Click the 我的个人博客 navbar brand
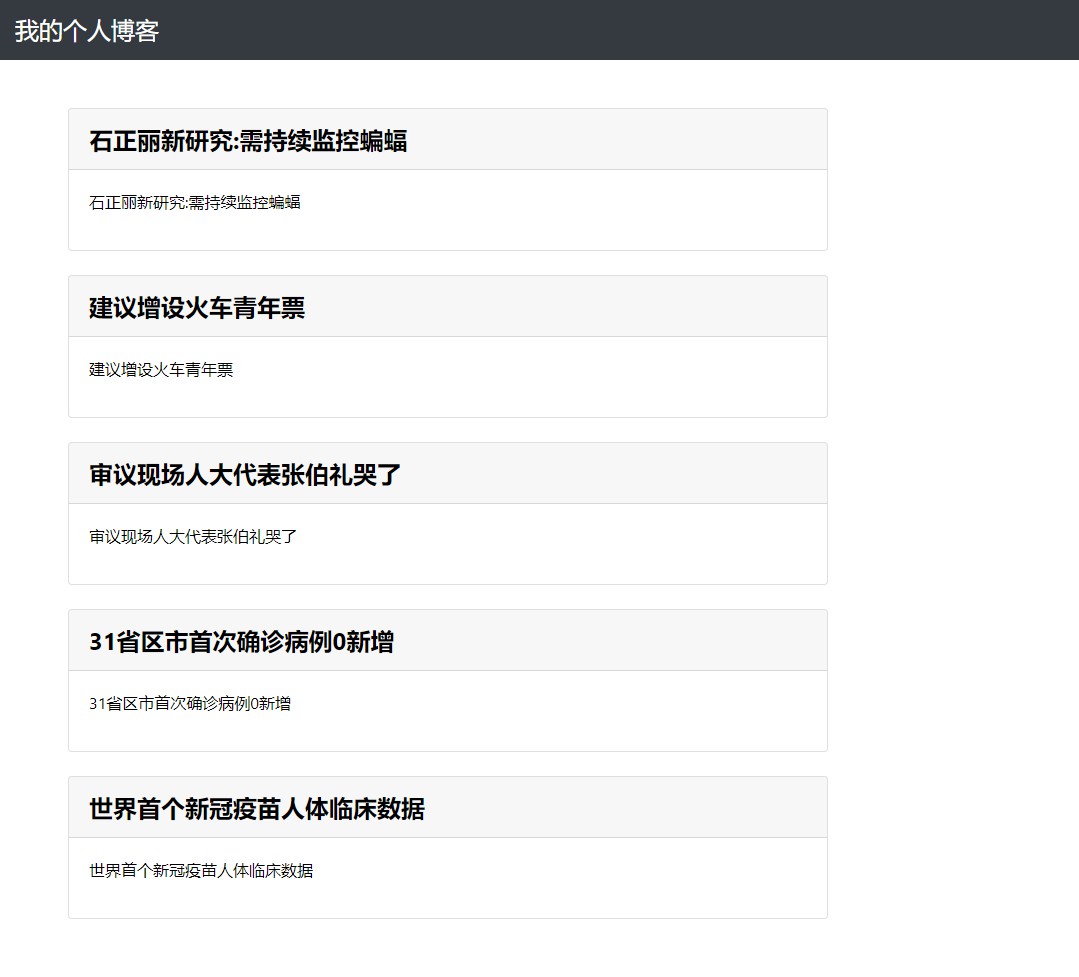This screenshot has width=1079, height=977. click(x=87, y=31)
